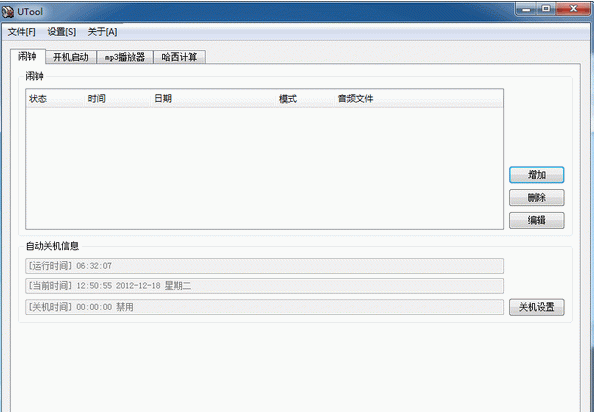The width and height of the screenshot is (594, 412).
Task: Switch to the 哈西计算 tab
Action: (x=180, y=57)
